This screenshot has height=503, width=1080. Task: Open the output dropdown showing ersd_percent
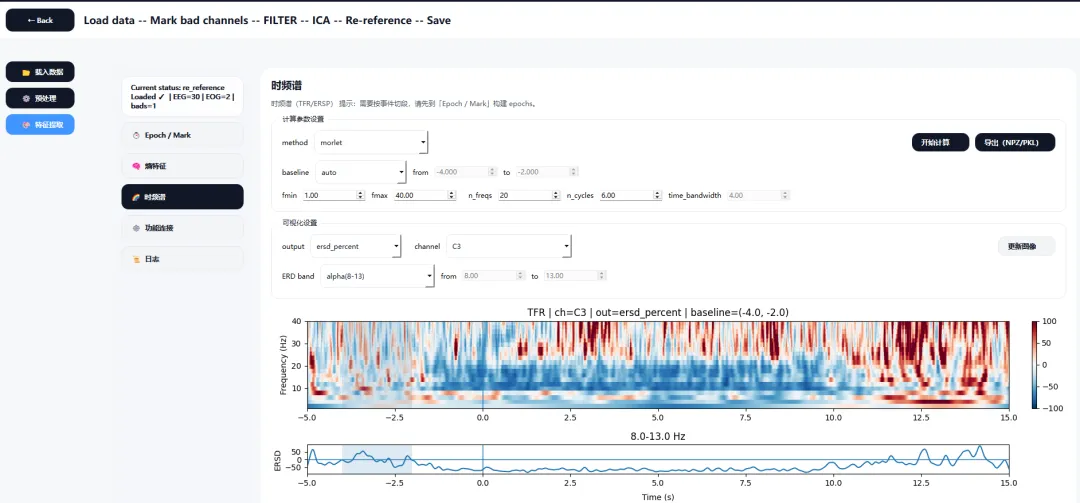click(355, 246)
